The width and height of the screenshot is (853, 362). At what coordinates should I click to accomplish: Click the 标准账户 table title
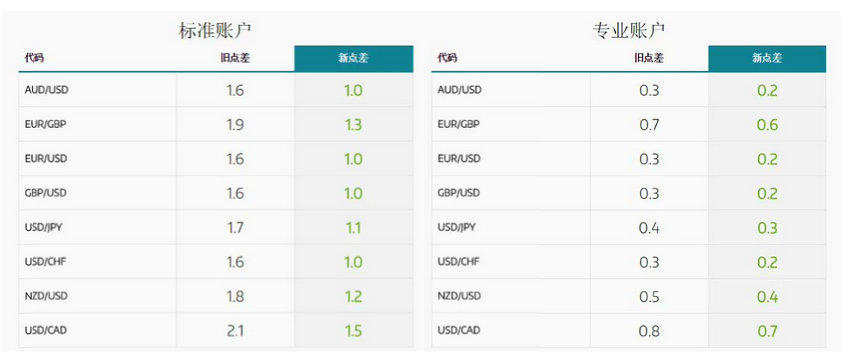215,30
